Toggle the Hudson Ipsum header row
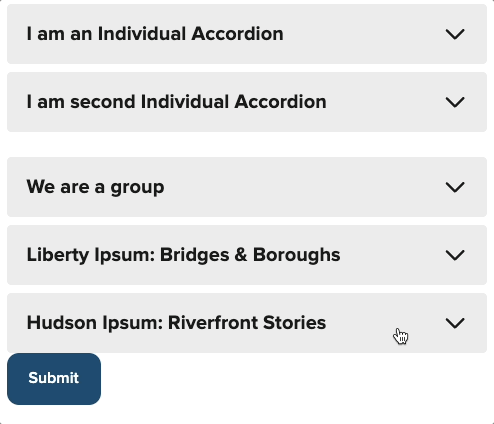This screenshot has width=494, height=424. click(247, 323)
